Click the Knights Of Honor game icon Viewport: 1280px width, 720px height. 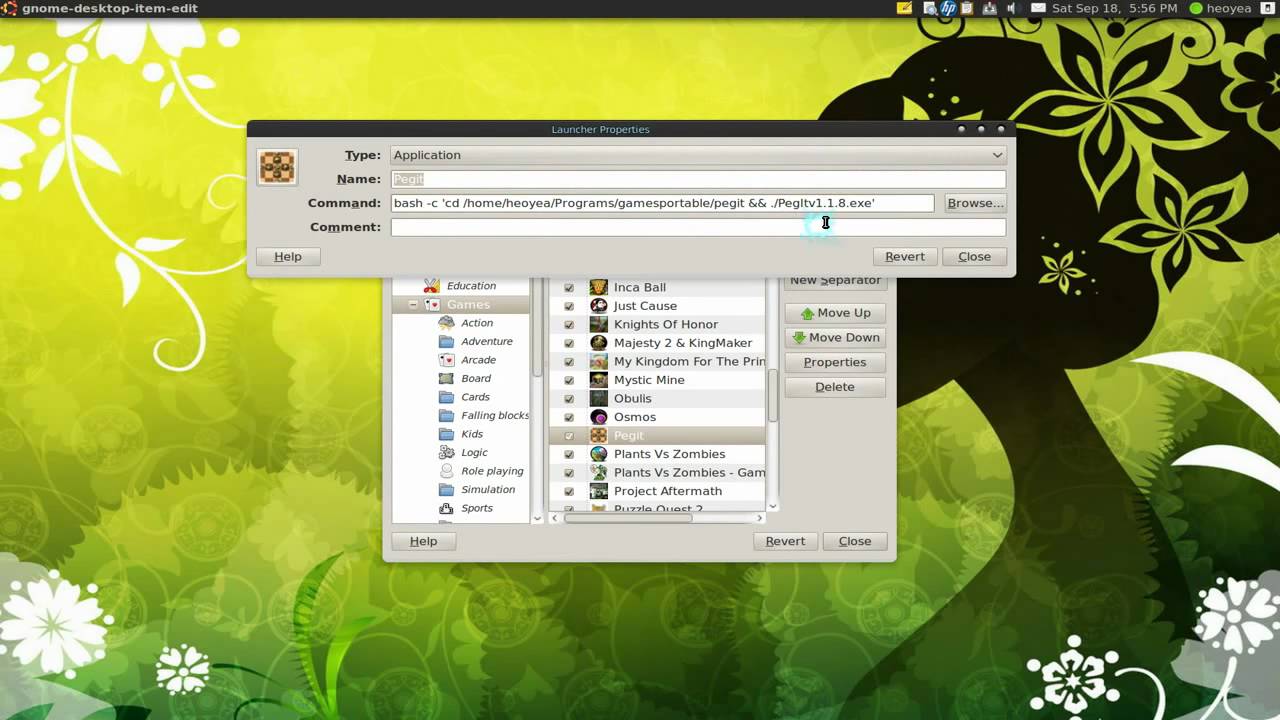tap(598, 324)
